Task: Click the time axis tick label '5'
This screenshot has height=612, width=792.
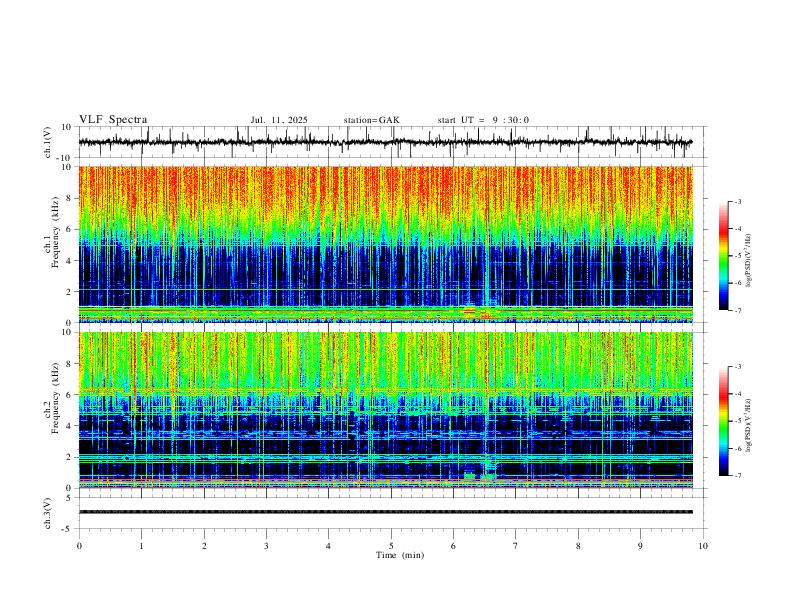Action: click(x=391, y=546)
